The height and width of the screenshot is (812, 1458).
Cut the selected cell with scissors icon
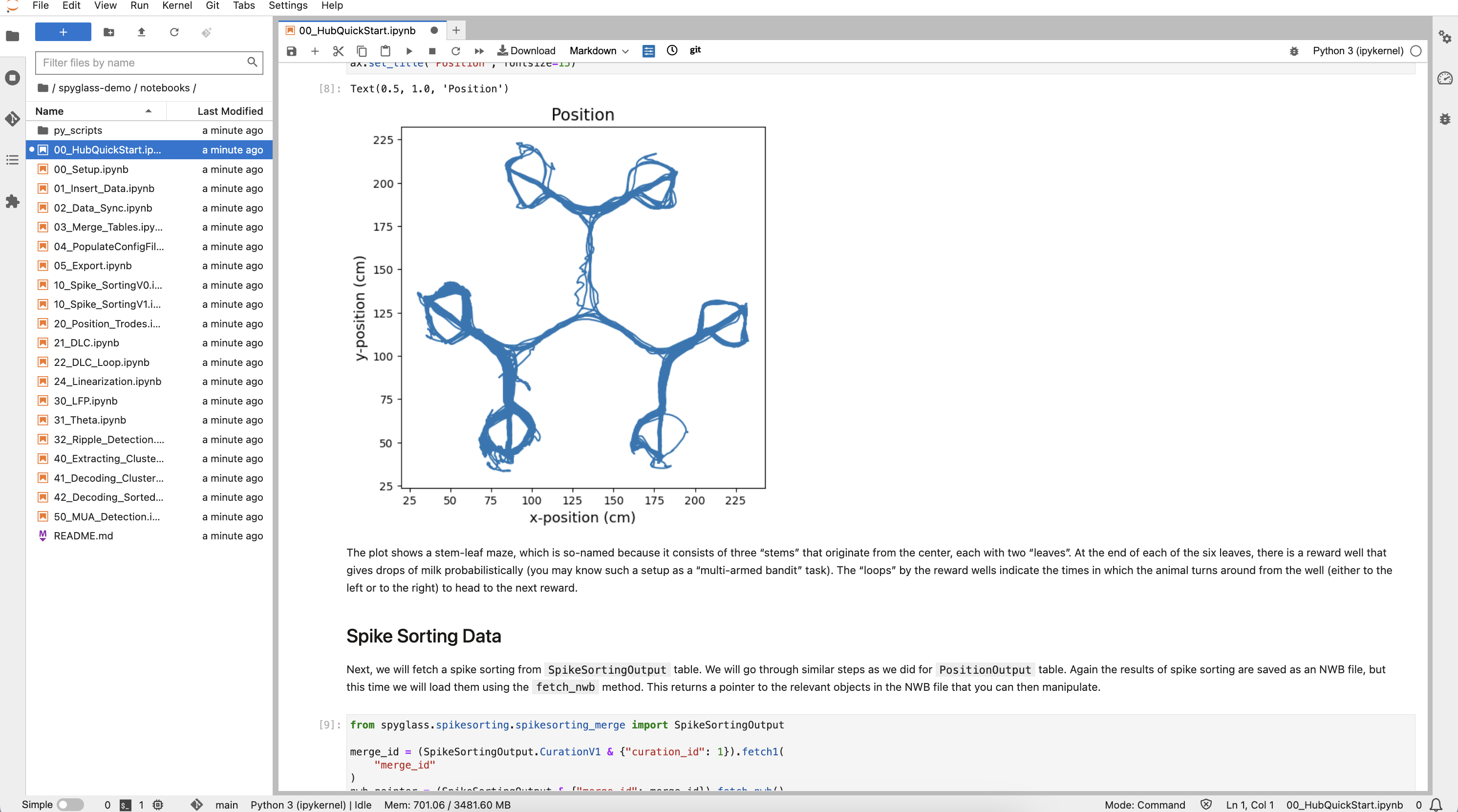coord(339,51)
